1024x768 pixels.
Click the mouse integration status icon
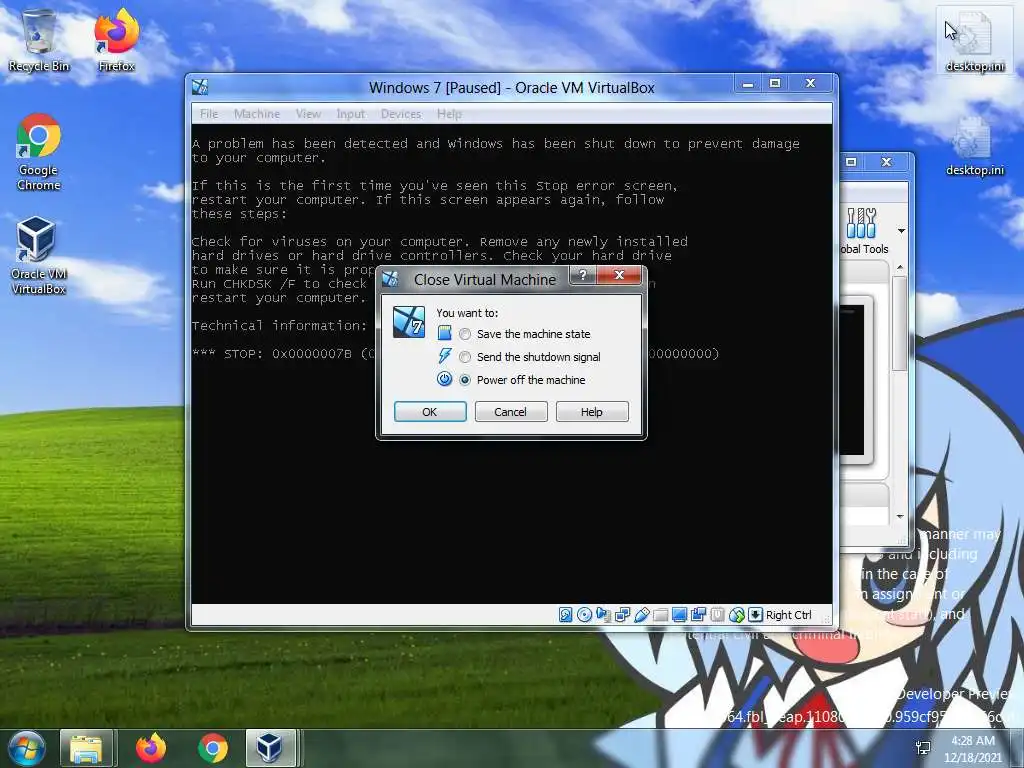(x=736, y=615)
